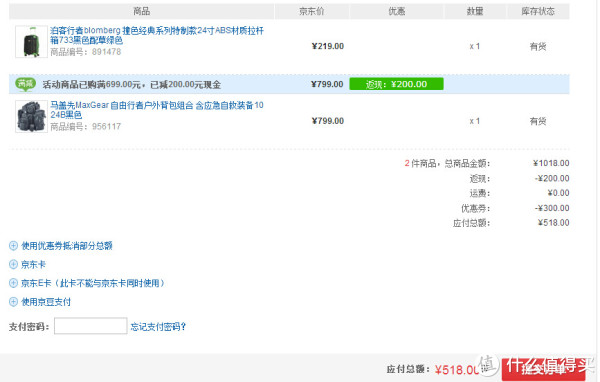Select product number 891478 text
Viewport: 600px width, 382px height.
pyautogui.click(x=106, y=52)
